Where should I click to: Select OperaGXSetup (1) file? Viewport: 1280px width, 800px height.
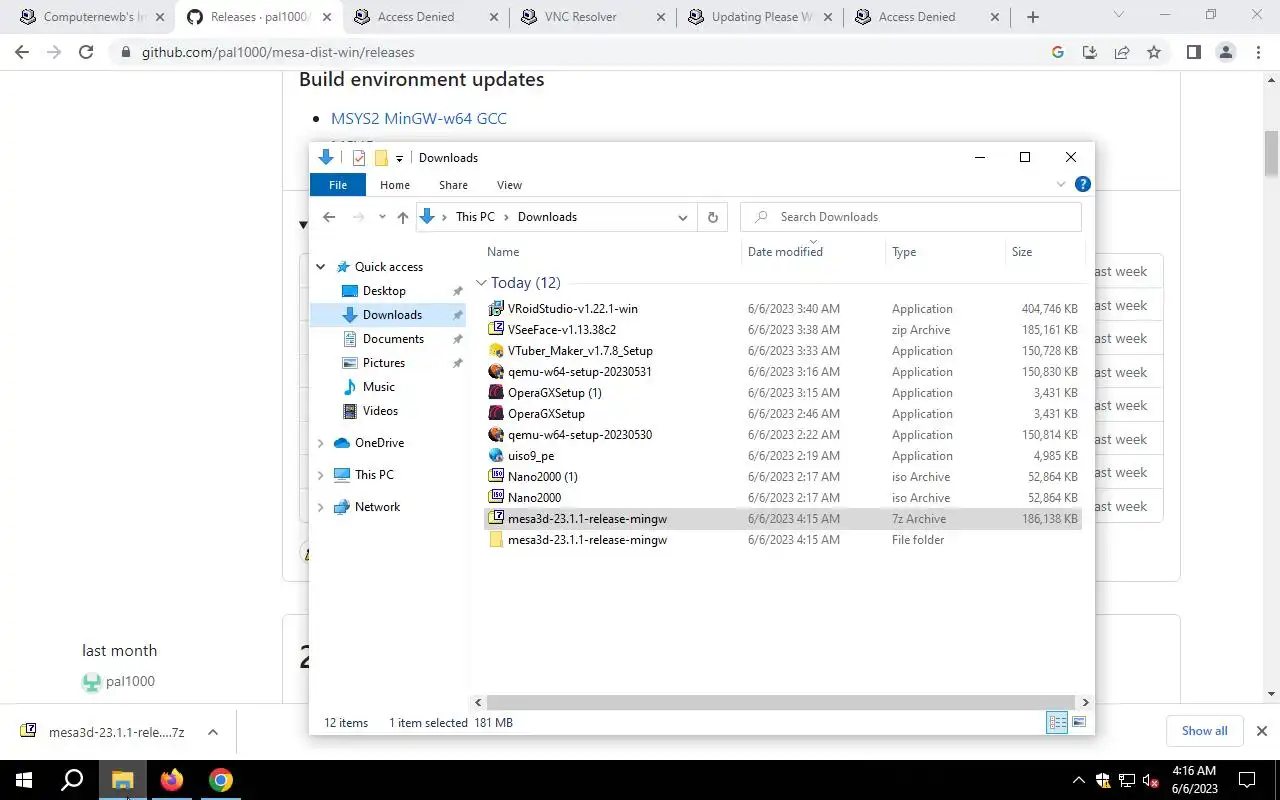(x=554, y=393)
